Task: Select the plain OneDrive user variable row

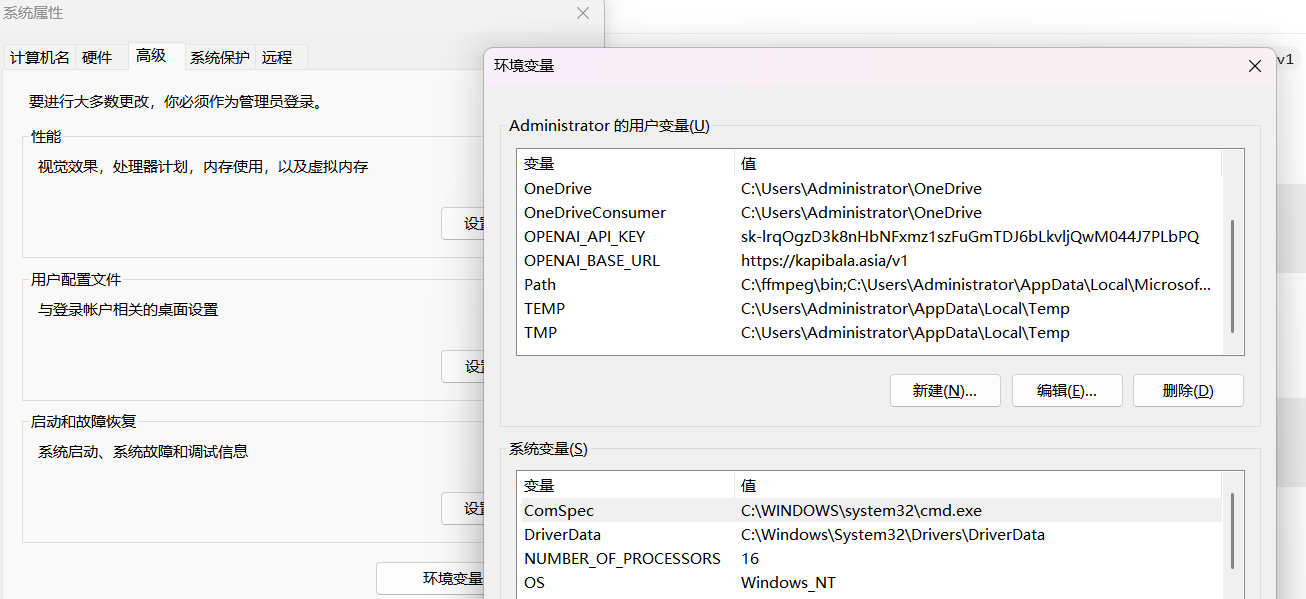Action: 869,189
